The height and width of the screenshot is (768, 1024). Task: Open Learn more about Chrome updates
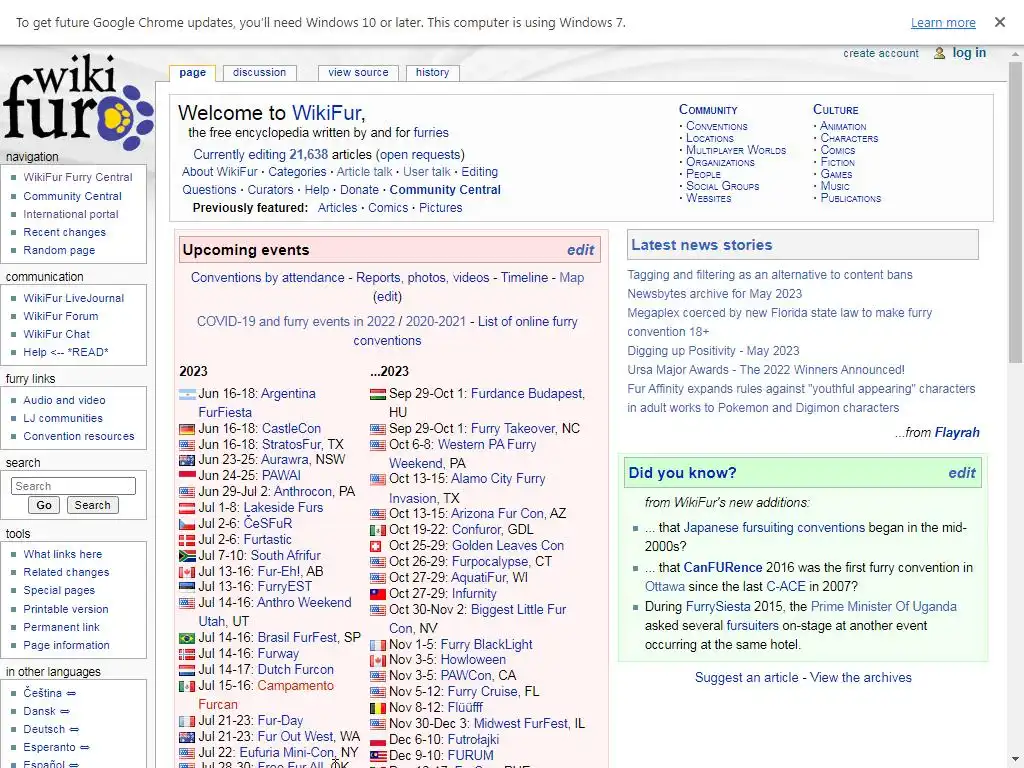(x=943, y=23)
